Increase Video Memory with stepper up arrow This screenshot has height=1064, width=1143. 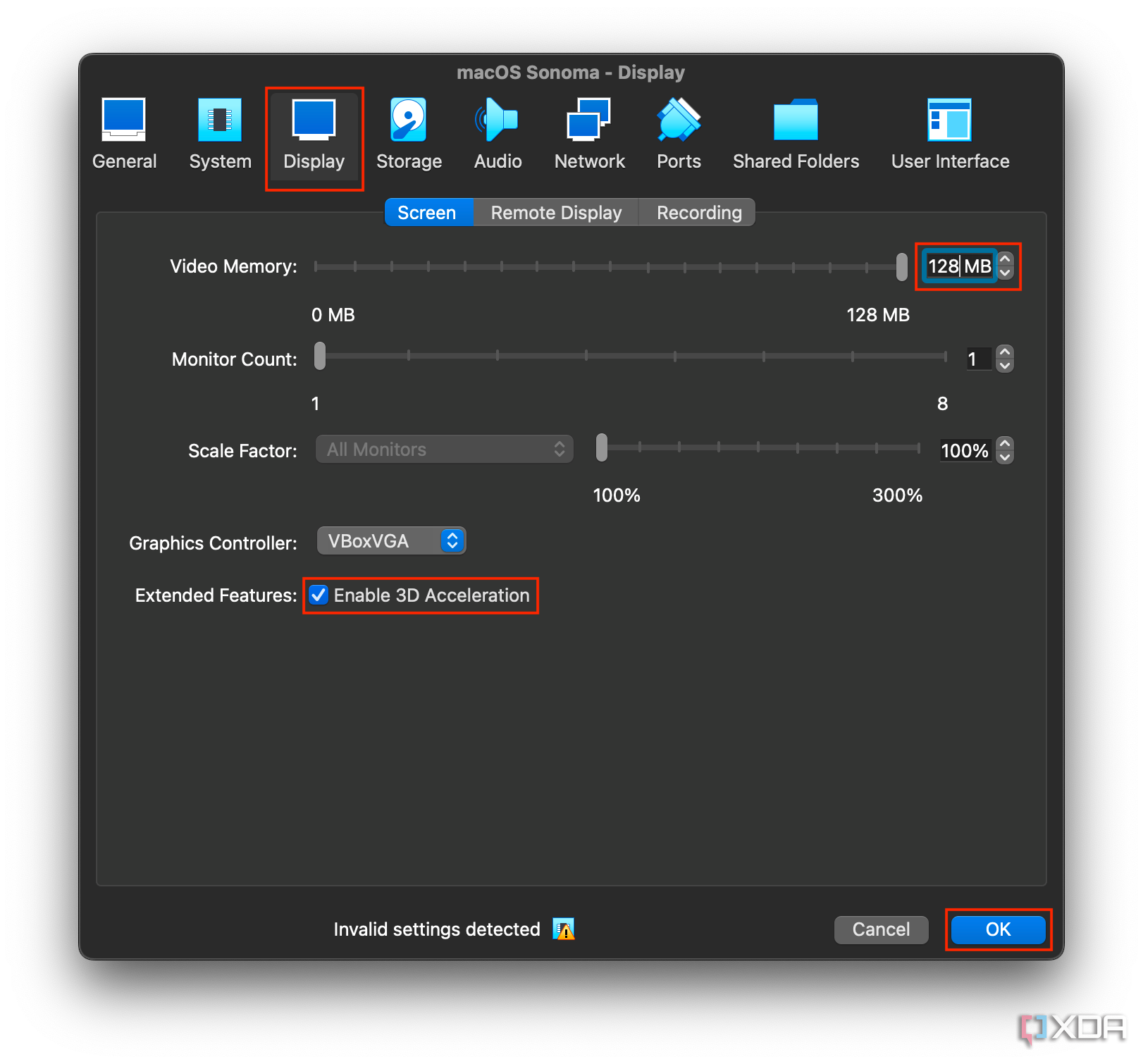[1006, 259]
